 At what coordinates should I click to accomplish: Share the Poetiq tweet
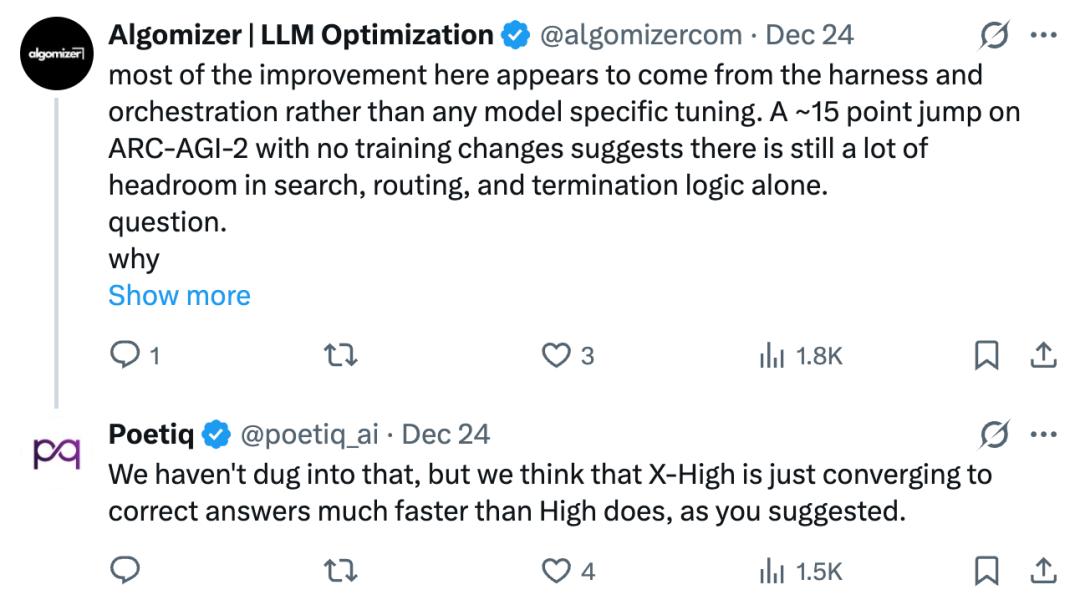1041,570
